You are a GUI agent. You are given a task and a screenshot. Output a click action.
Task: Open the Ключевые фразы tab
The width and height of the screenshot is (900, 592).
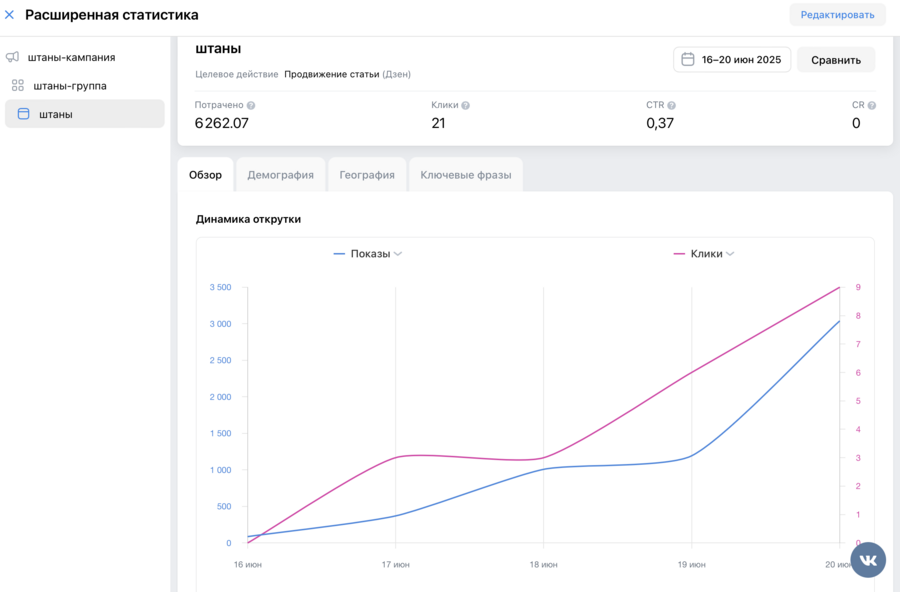click(465, 175)
